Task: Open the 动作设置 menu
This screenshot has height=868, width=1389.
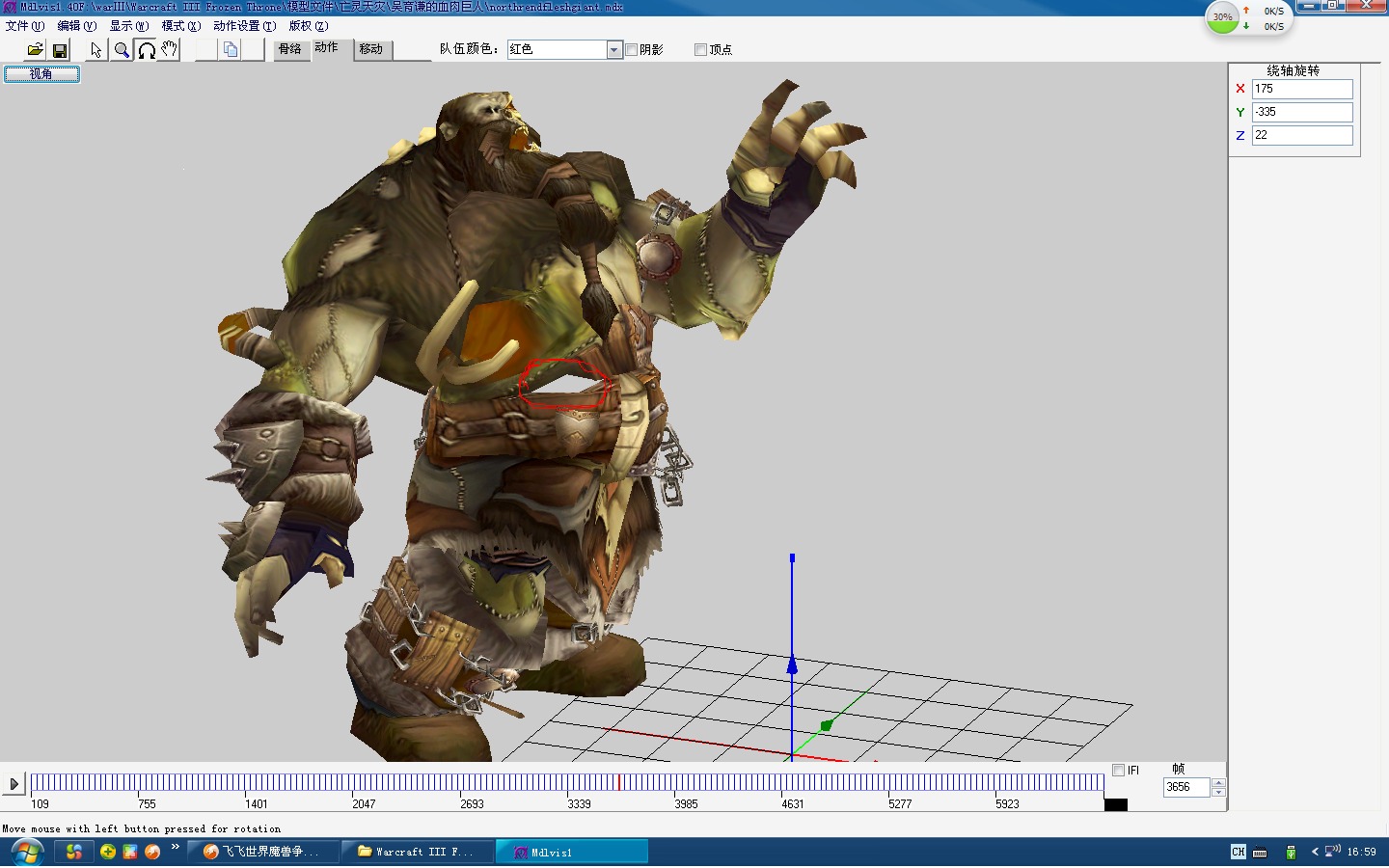Action: (x=244, y=26)
